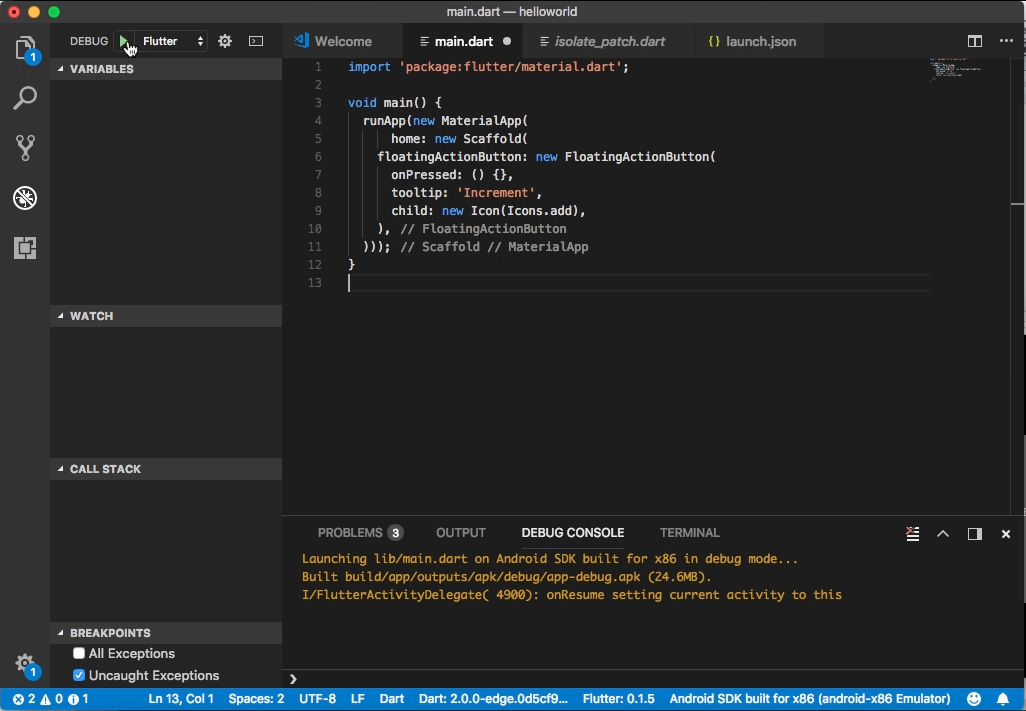The height and width of the screenshot is (711, 1026).
Task: Collapse the Breakpoints section
Action: click(166, 633)
